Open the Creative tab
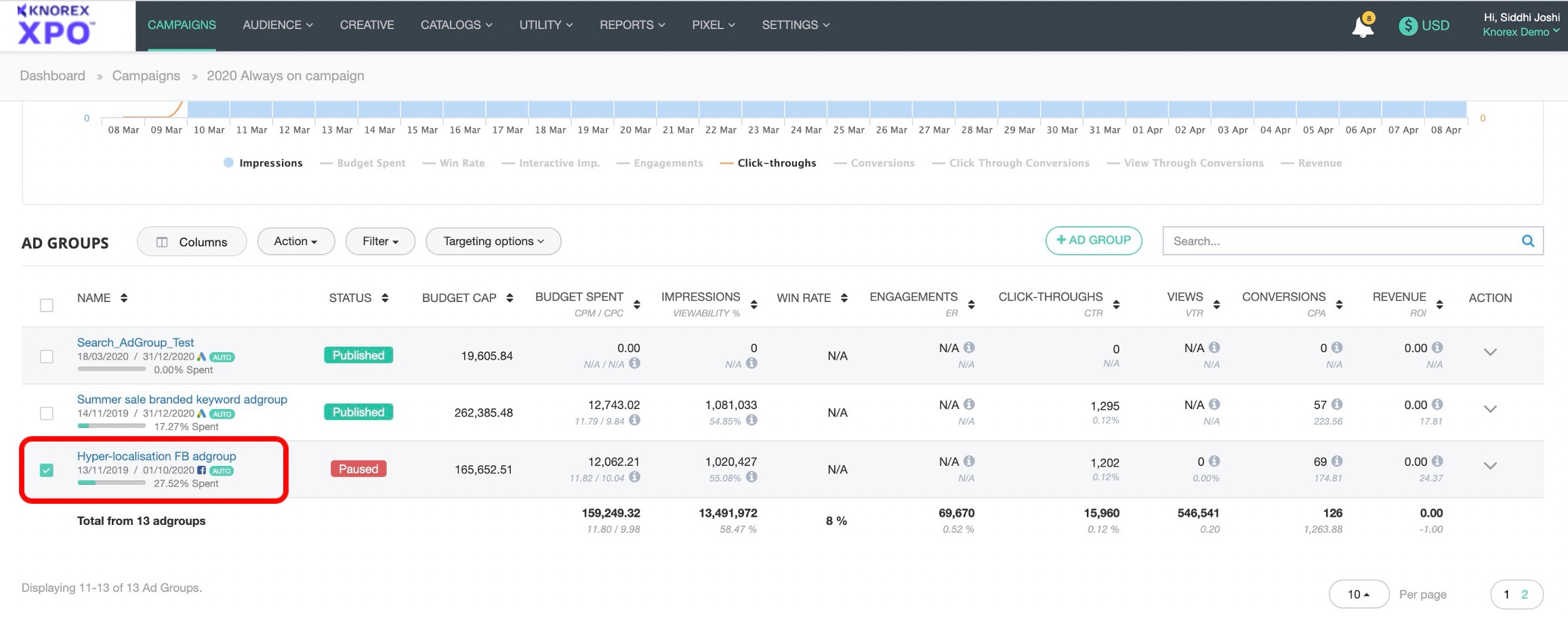The width and height of the screenshot is (1568, 619). click(x=367, y=25)
